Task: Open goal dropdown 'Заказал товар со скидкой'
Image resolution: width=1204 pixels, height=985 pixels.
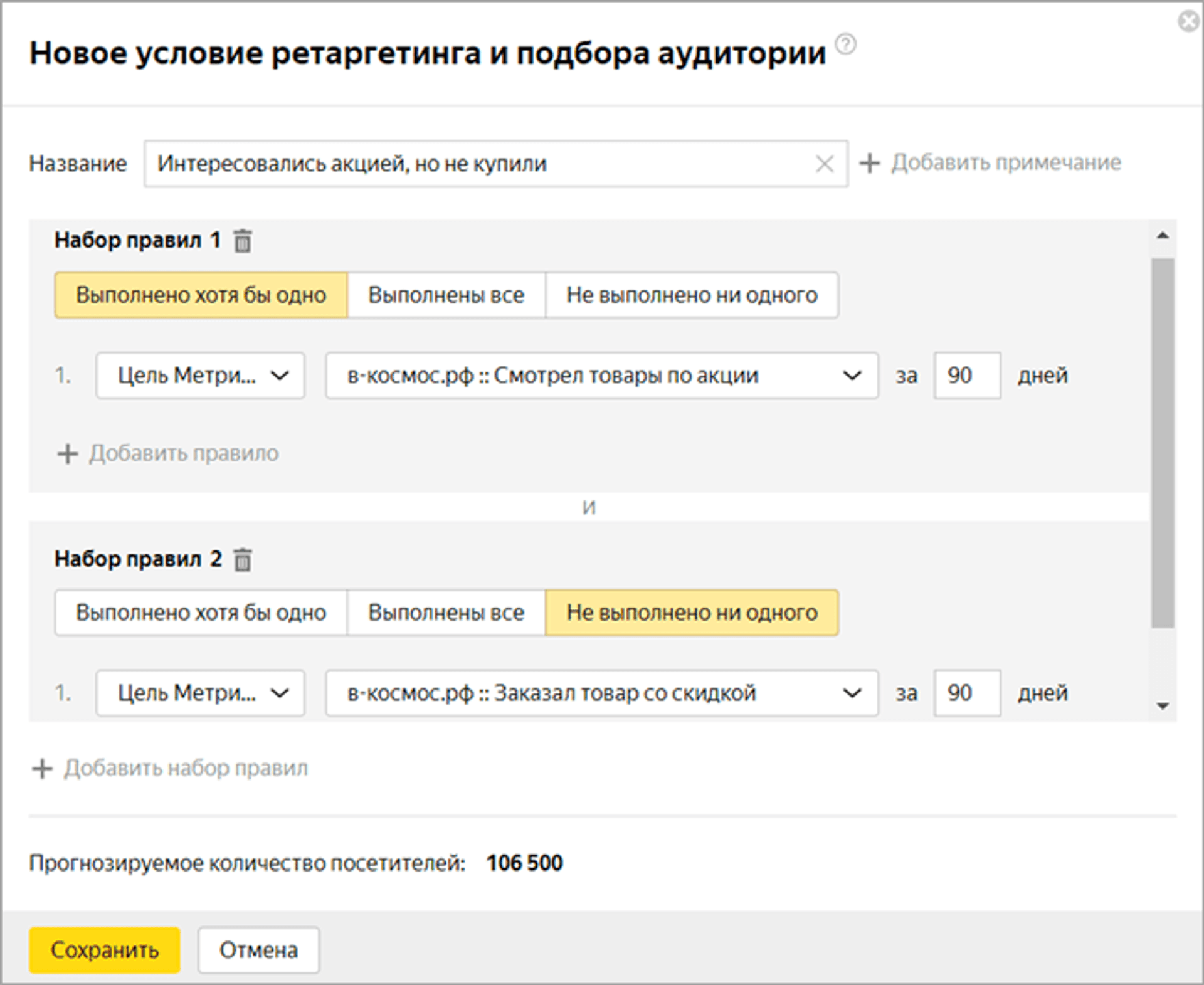Action: pos(601,693)
